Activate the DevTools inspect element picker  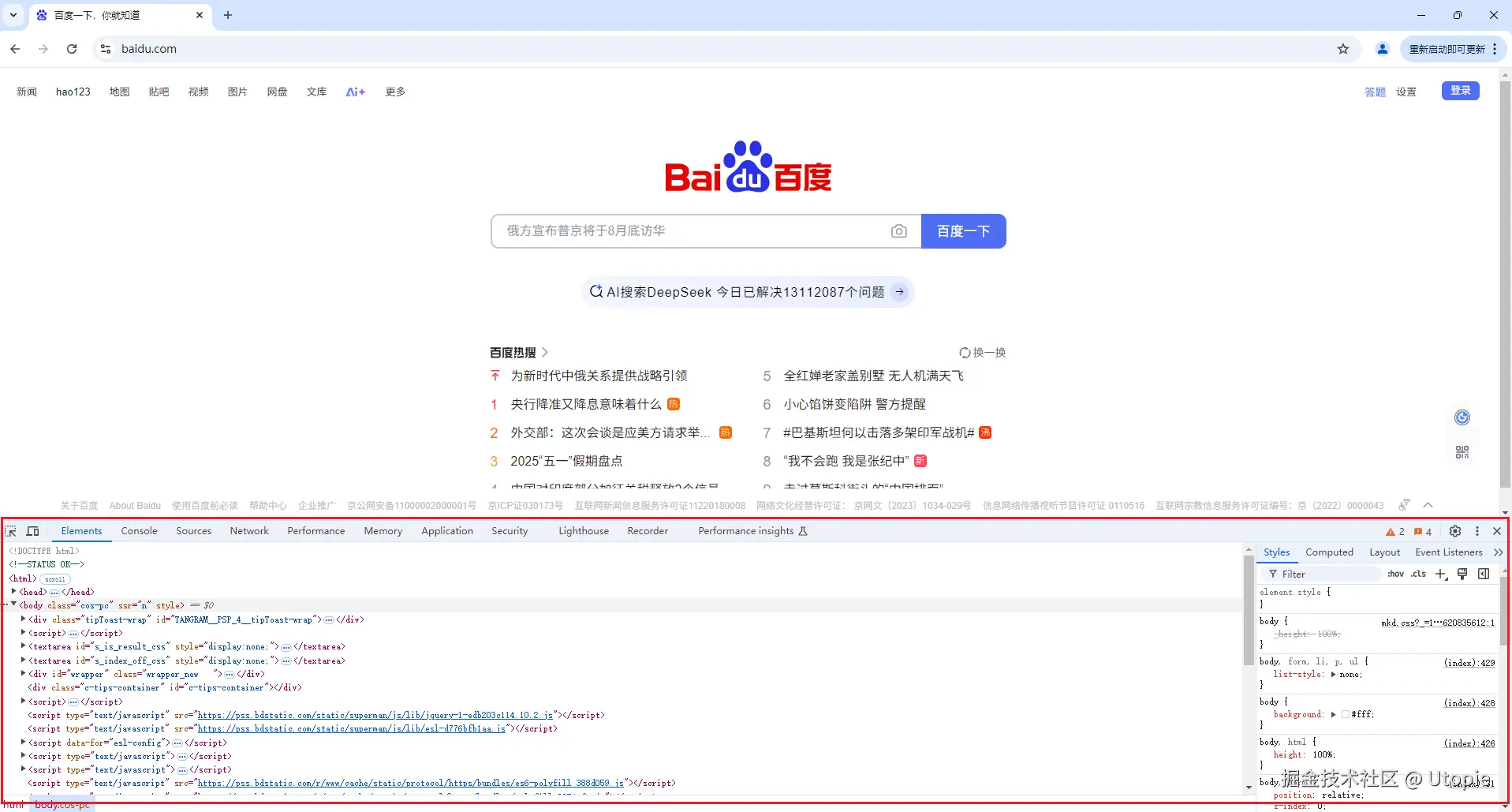[12, 531]
